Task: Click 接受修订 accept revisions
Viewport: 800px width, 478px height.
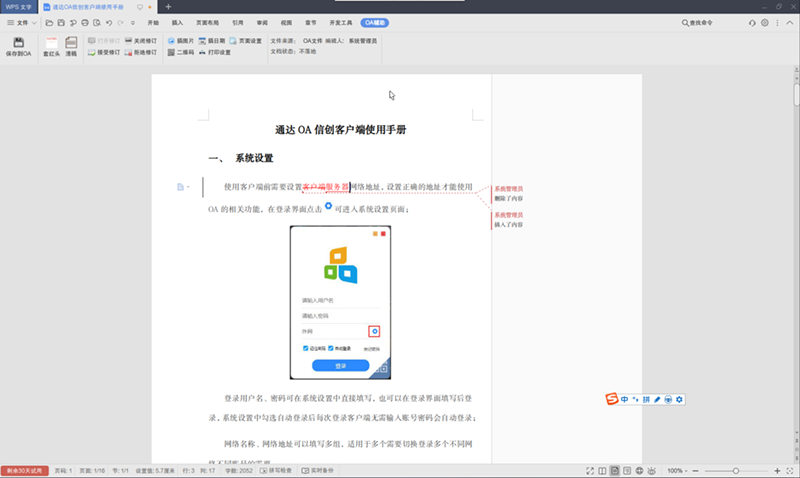Action: [x=104, y=53]
